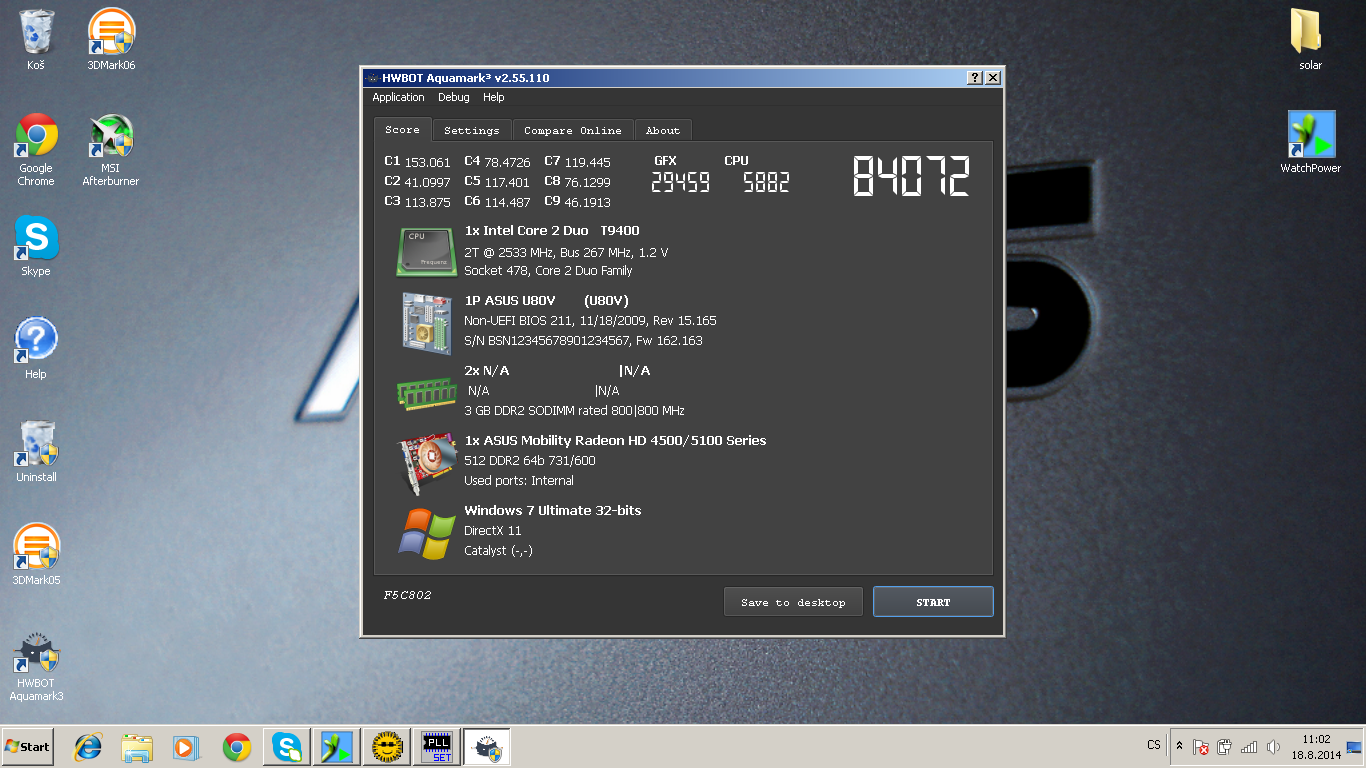The height and width of the screenshot is (768, 1366).
Task: Click the Save to desktop button
Action: (x=793, y=602)
